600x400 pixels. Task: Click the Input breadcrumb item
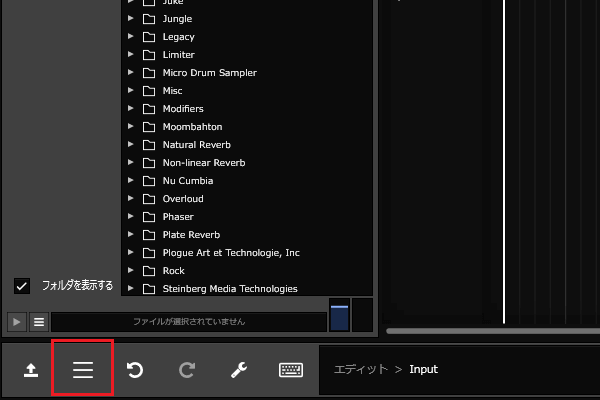[423, 370]
